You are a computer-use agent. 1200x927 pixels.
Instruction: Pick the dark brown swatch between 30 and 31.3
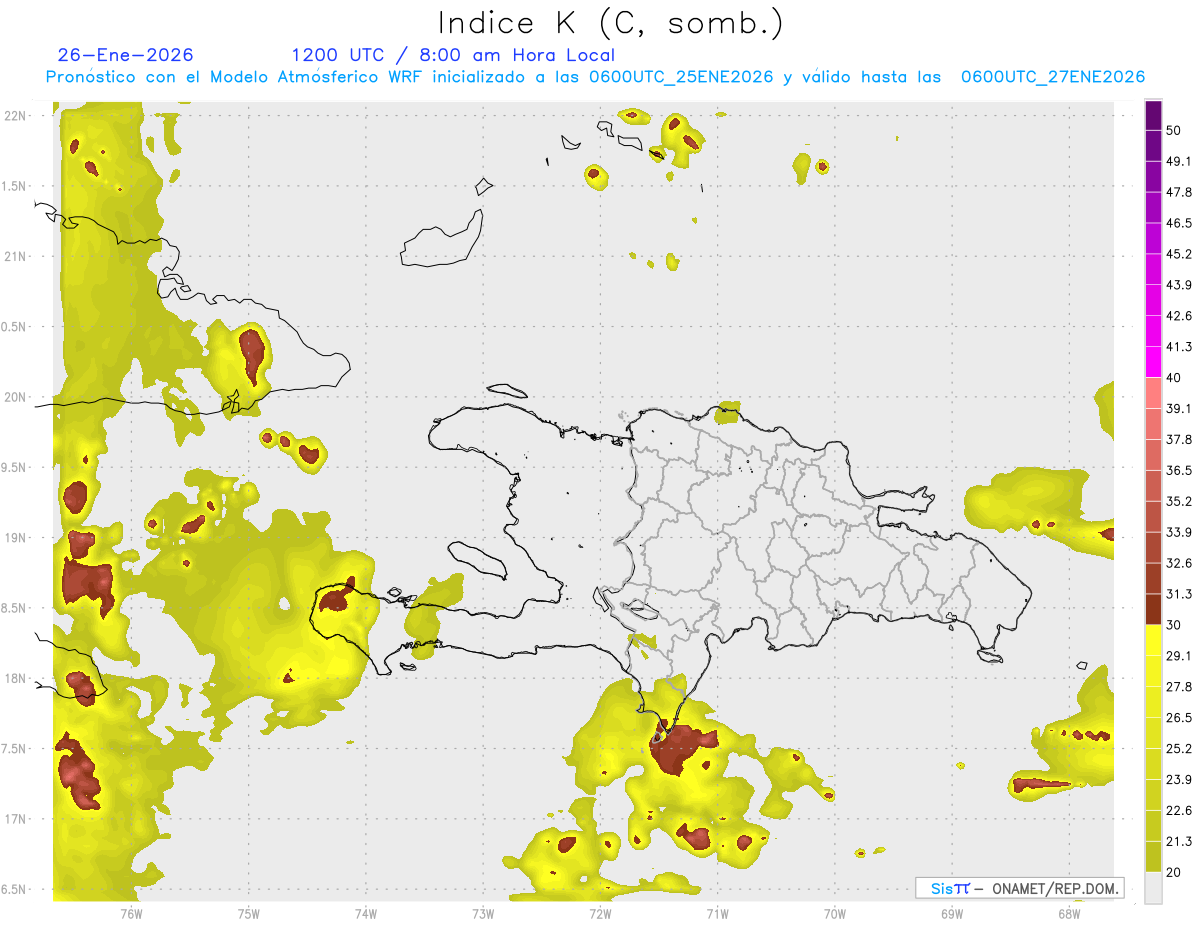tap(1154, 609)
